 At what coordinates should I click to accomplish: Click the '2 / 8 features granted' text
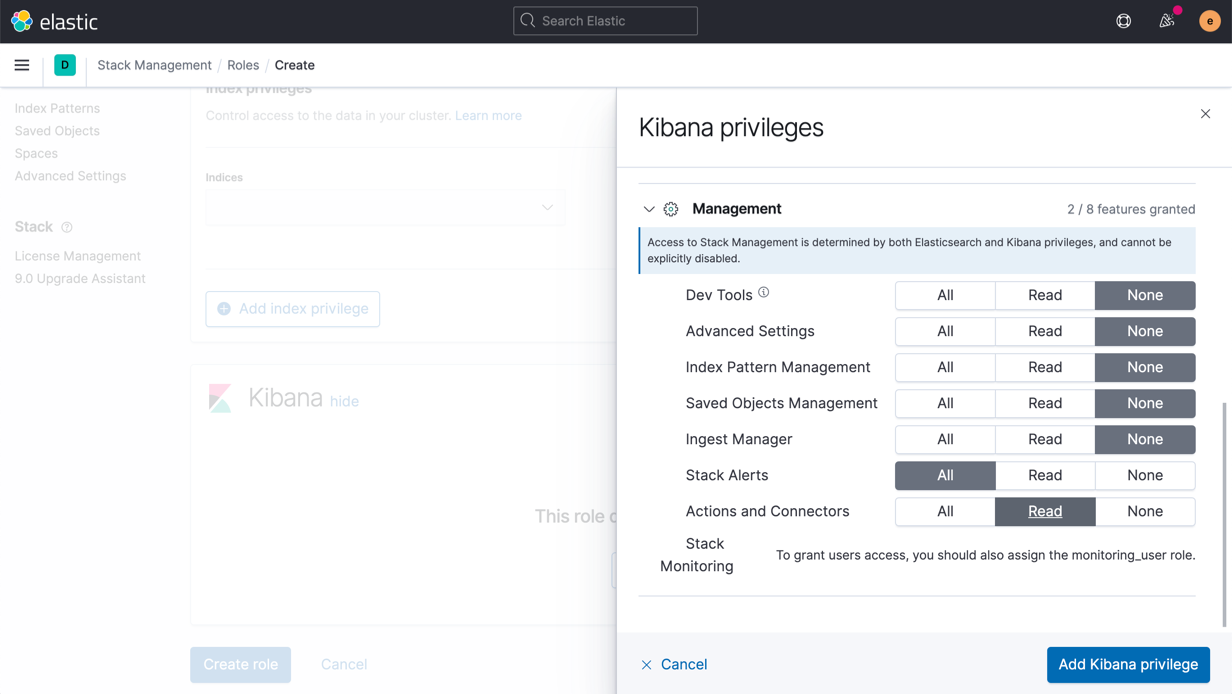click(1131, 209)
